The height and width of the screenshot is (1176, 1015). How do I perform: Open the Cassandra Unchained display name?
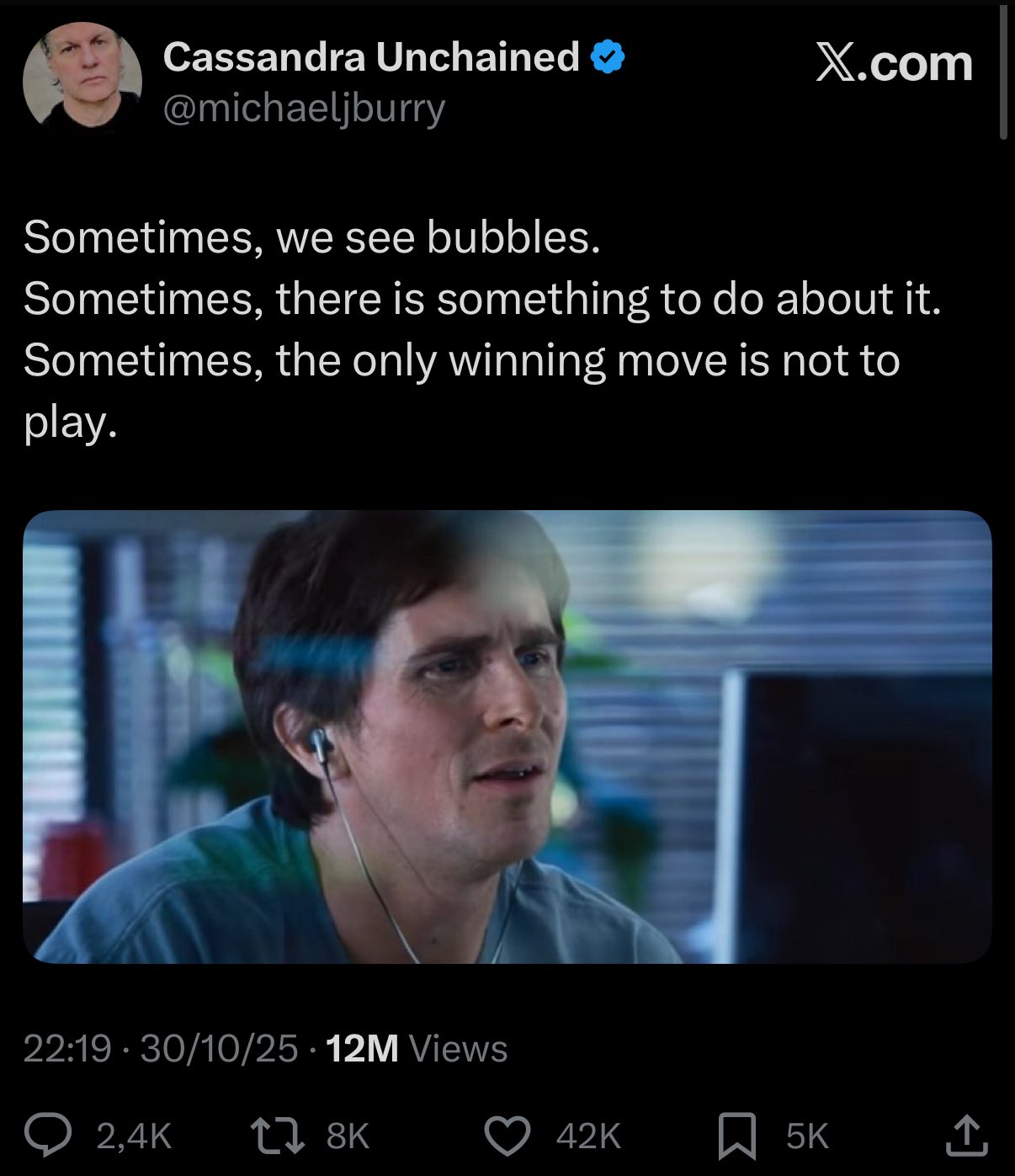click(x=371, y=57)
